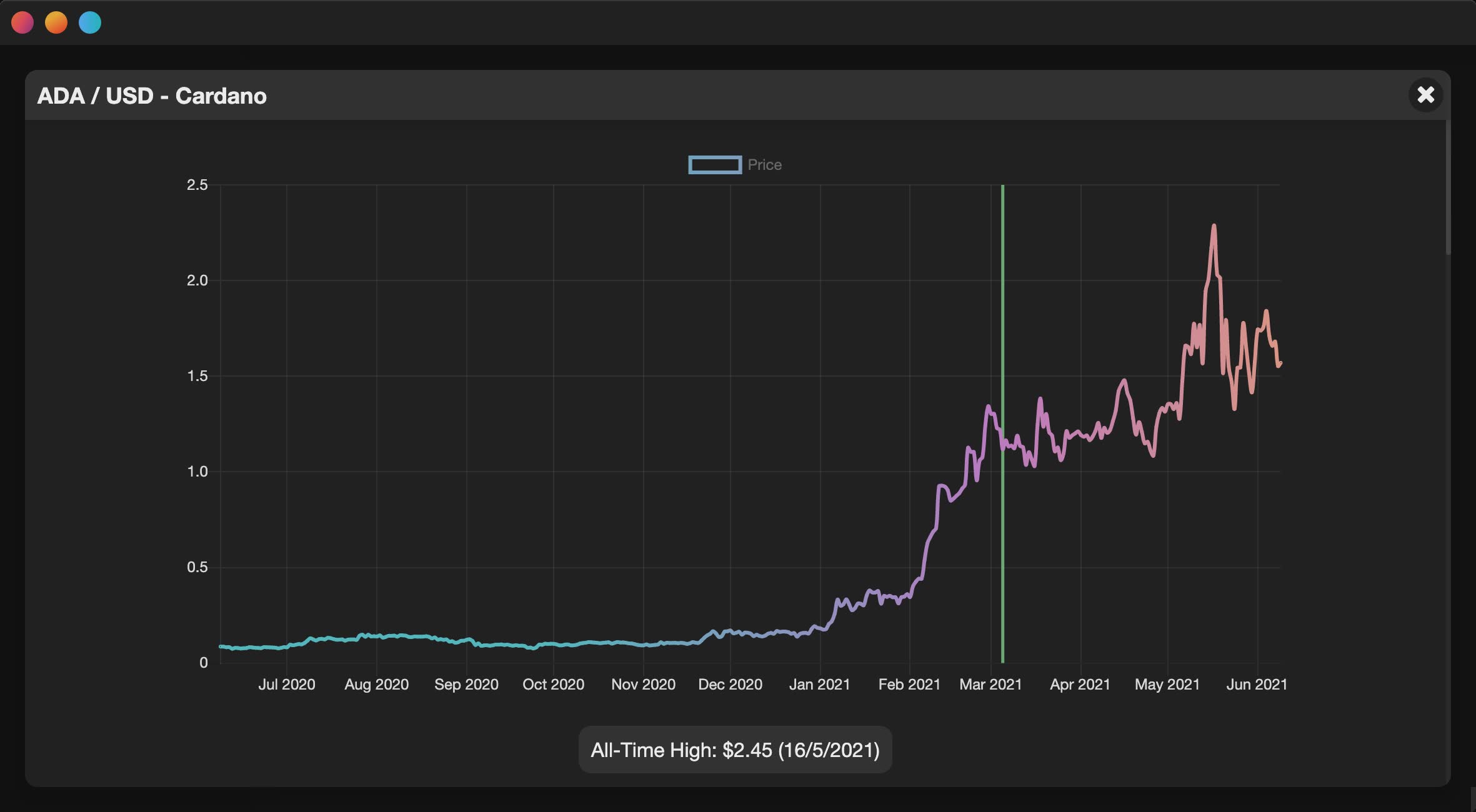Click the May 2021 axis label
Viewport: 1476px width, 812px height.
[x=1167, y=685]
